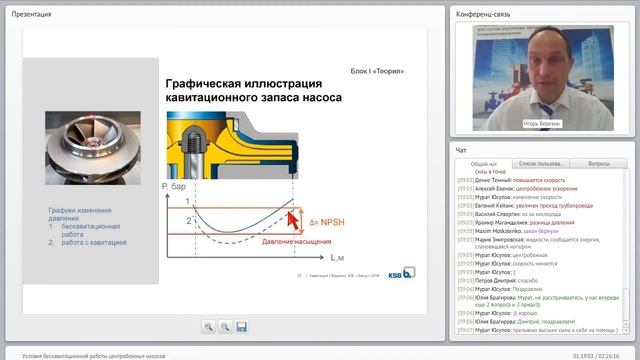Click the Презентация panel title

point(31,14)
